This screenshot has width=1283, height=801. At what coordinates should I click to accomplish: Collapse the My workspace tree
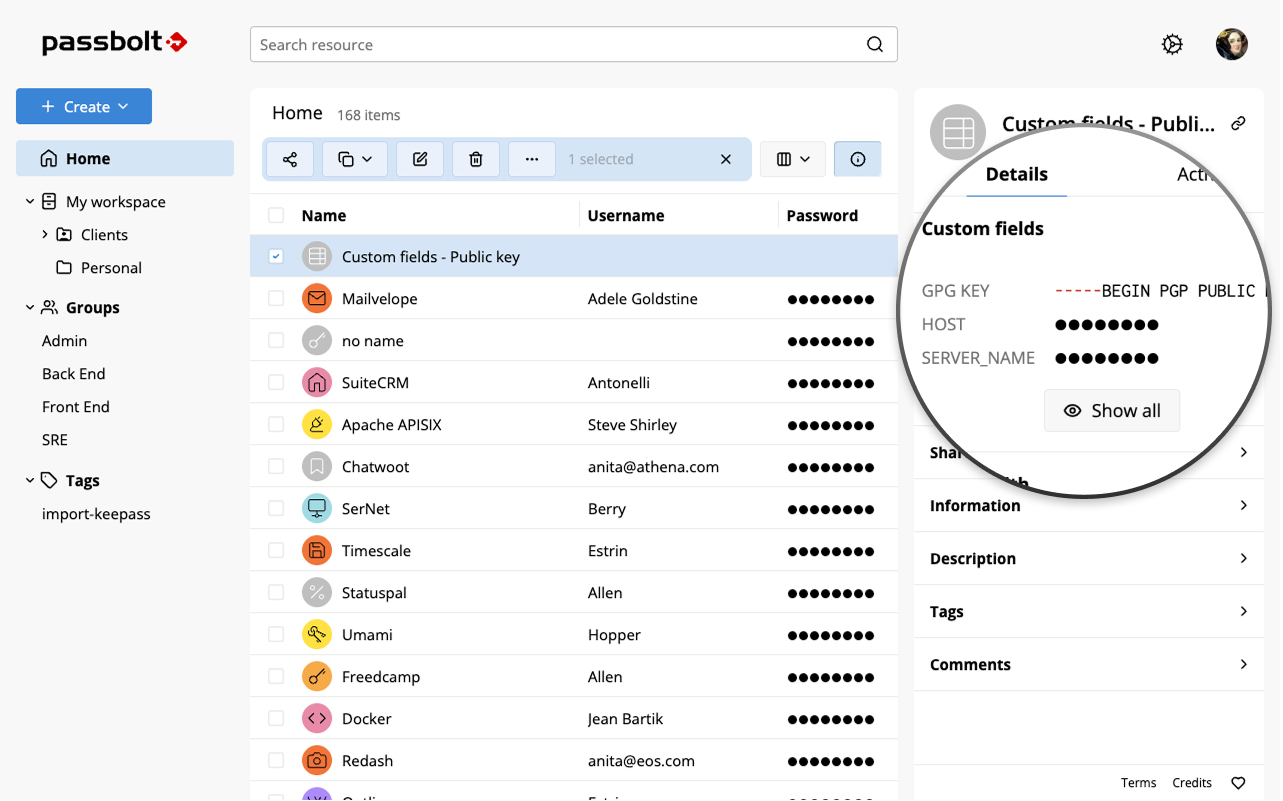pyautogui.click(x=30, y=202)
